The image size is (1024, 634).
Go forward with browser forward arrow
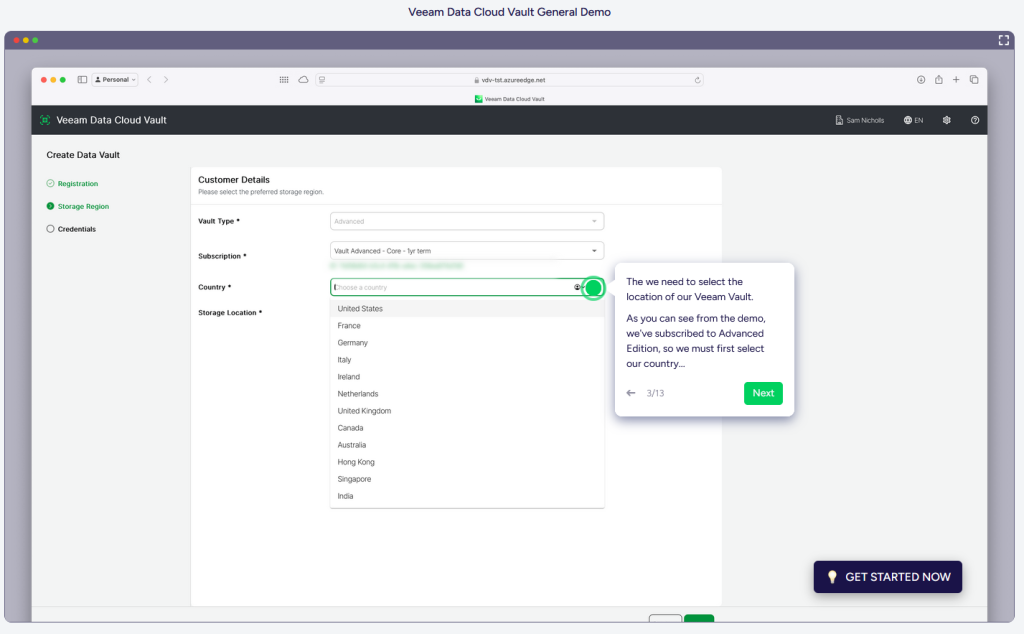click(x=166, y=80)
